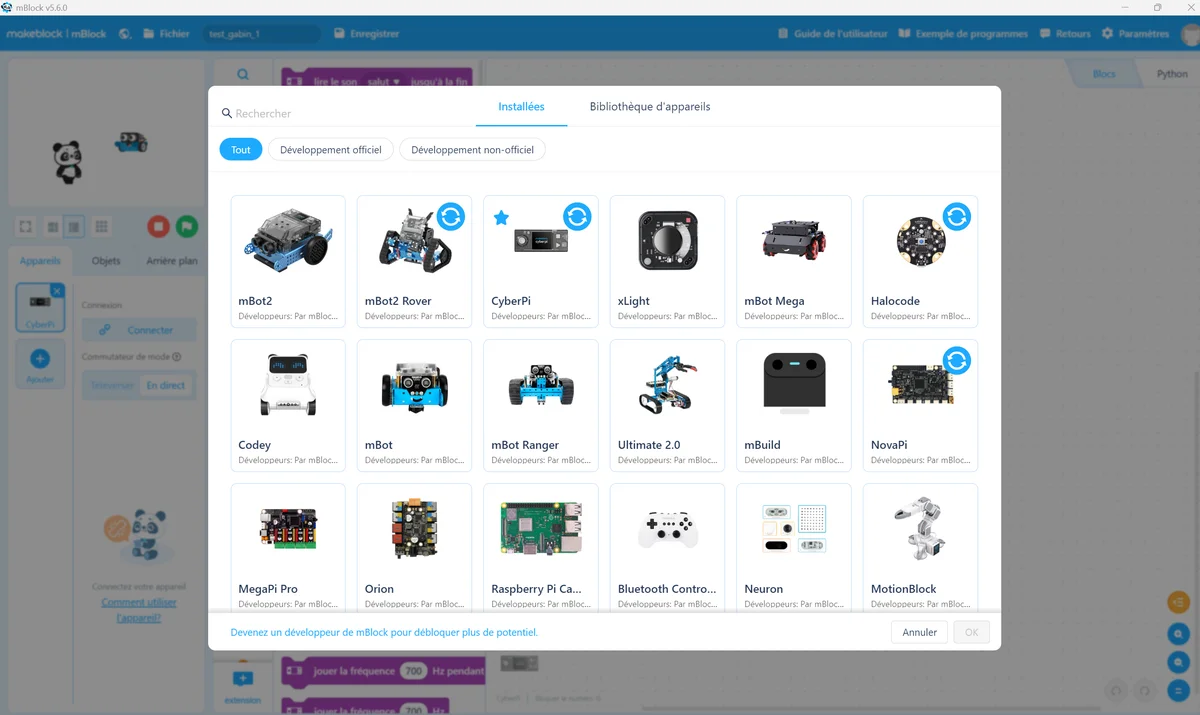Select Raspberry Pi device card
This screenshot has width=1200, height=715.
(x=541, y=547)
